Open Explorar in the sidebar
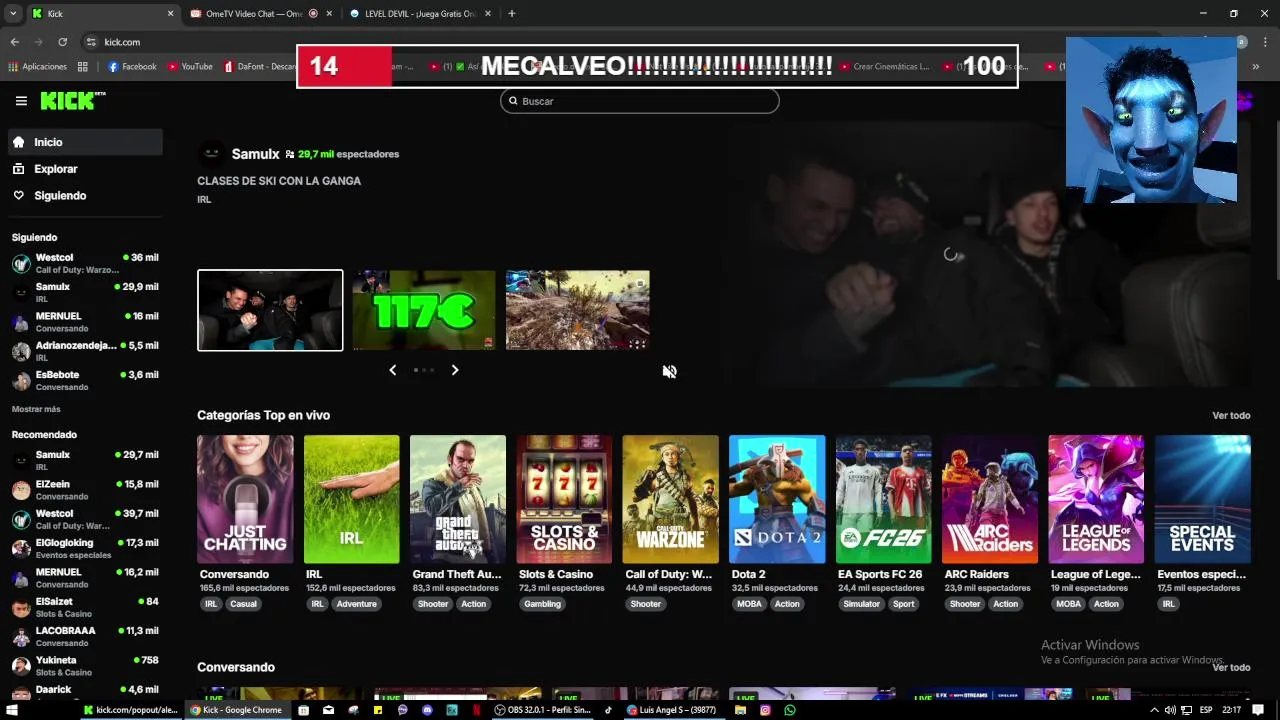The image size is (1280, 720). [x=86, y=169]
